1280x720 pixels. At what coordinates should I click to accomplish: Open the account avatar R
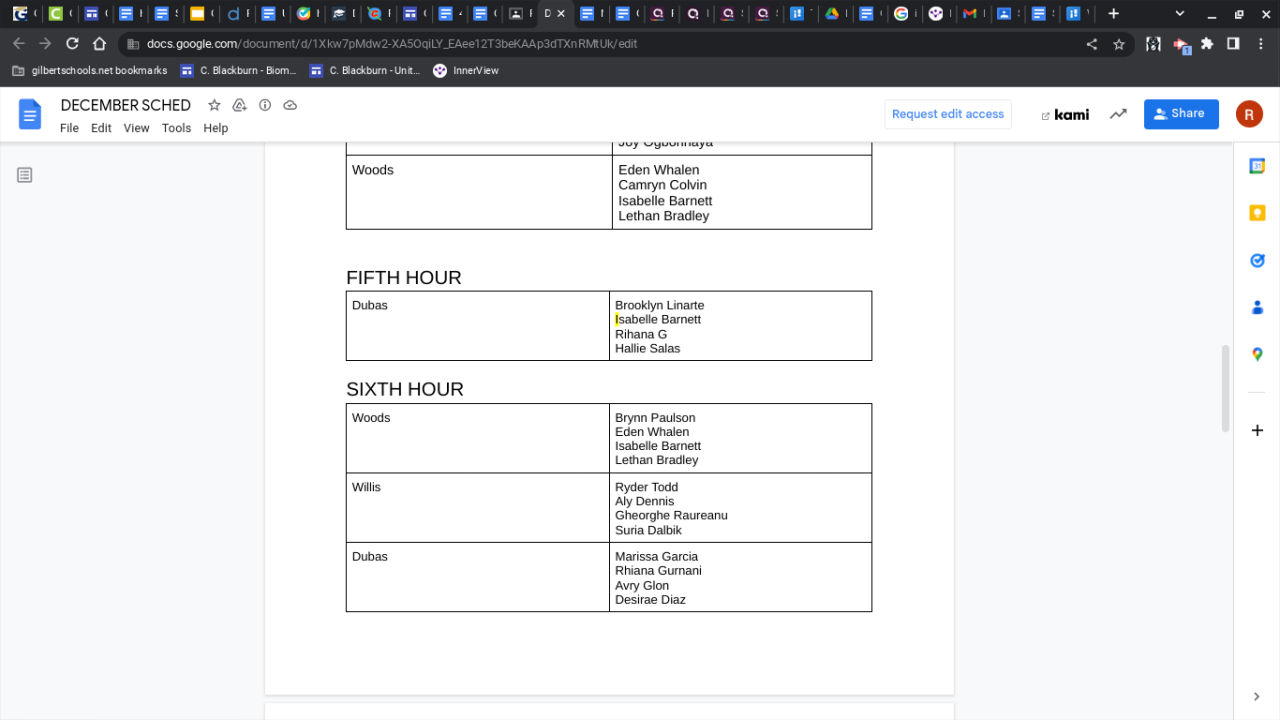1249,114
